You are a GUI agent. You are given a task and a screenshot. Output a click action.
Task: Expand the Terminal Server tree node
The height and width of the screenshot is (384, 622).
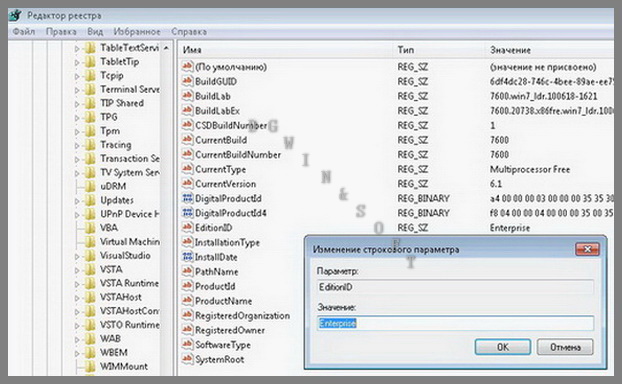pos(77,90)
